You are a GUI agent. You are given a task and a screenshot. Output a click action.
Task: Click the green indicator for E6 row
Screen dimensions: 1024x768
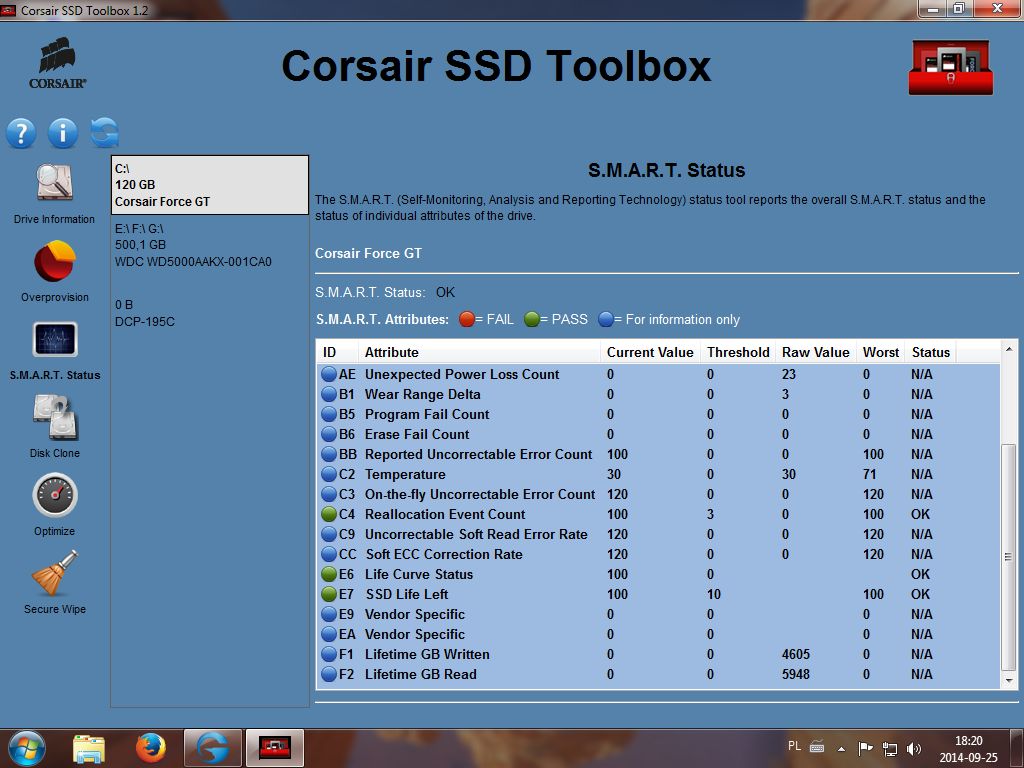(328, 574)
